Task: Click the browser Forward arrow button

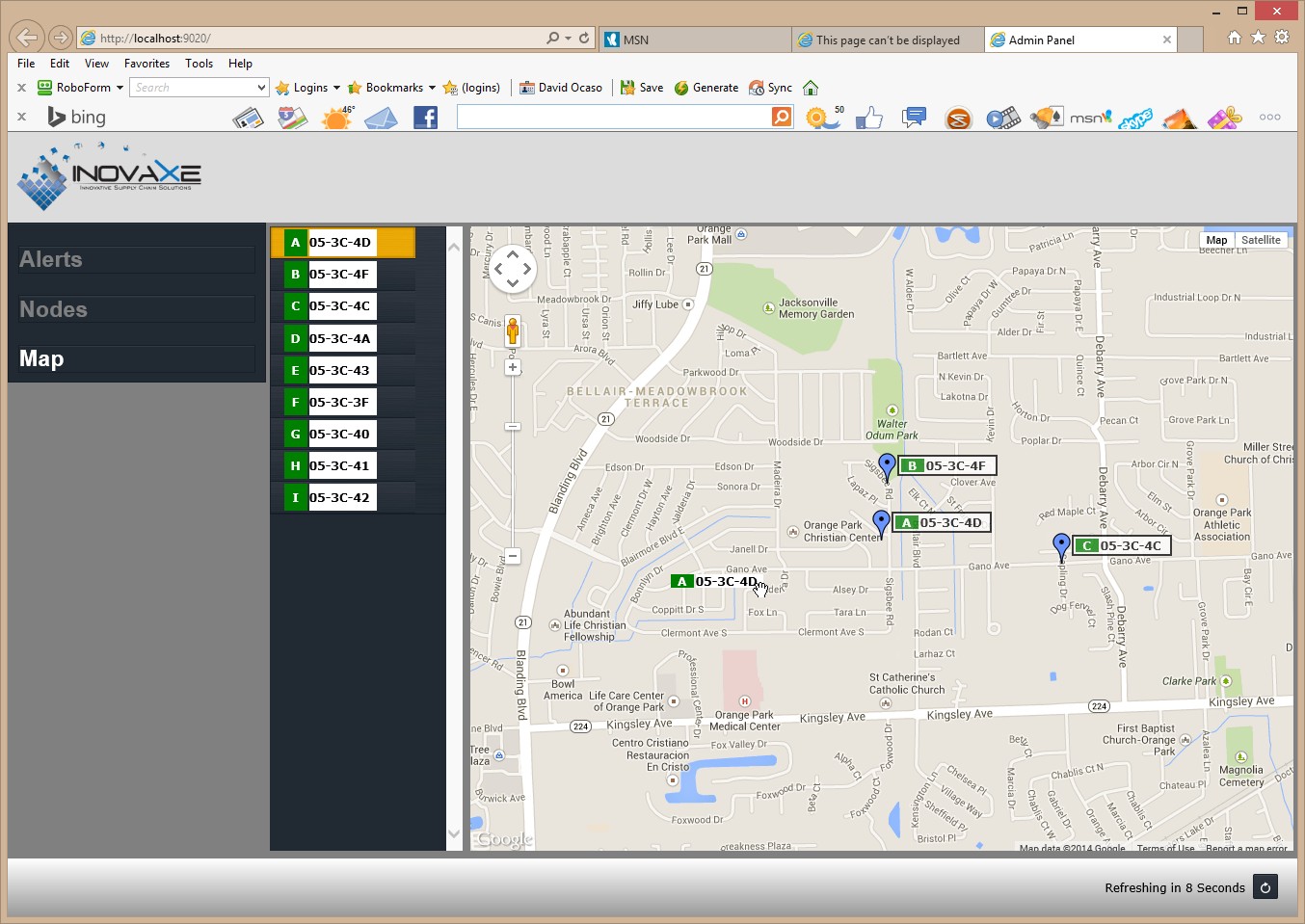Action: point(61,38)
